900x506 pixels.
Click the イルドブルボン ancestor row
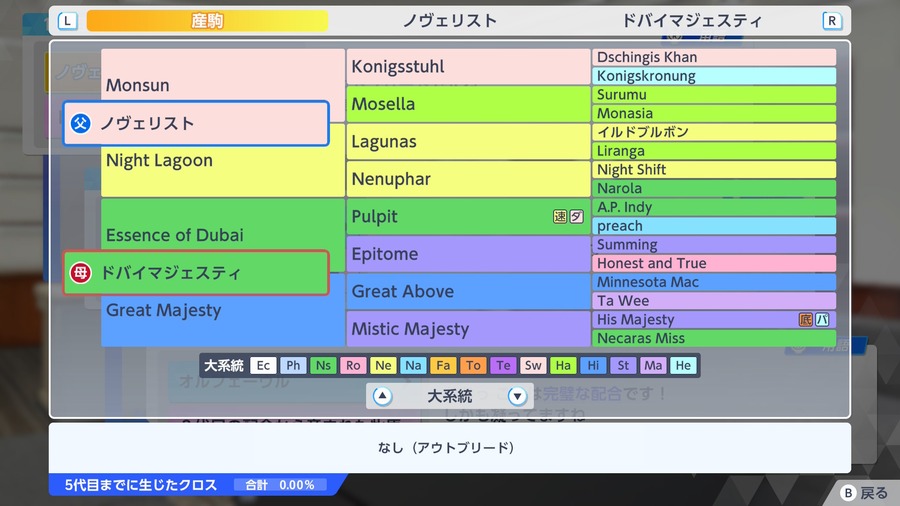coord(714,132)
